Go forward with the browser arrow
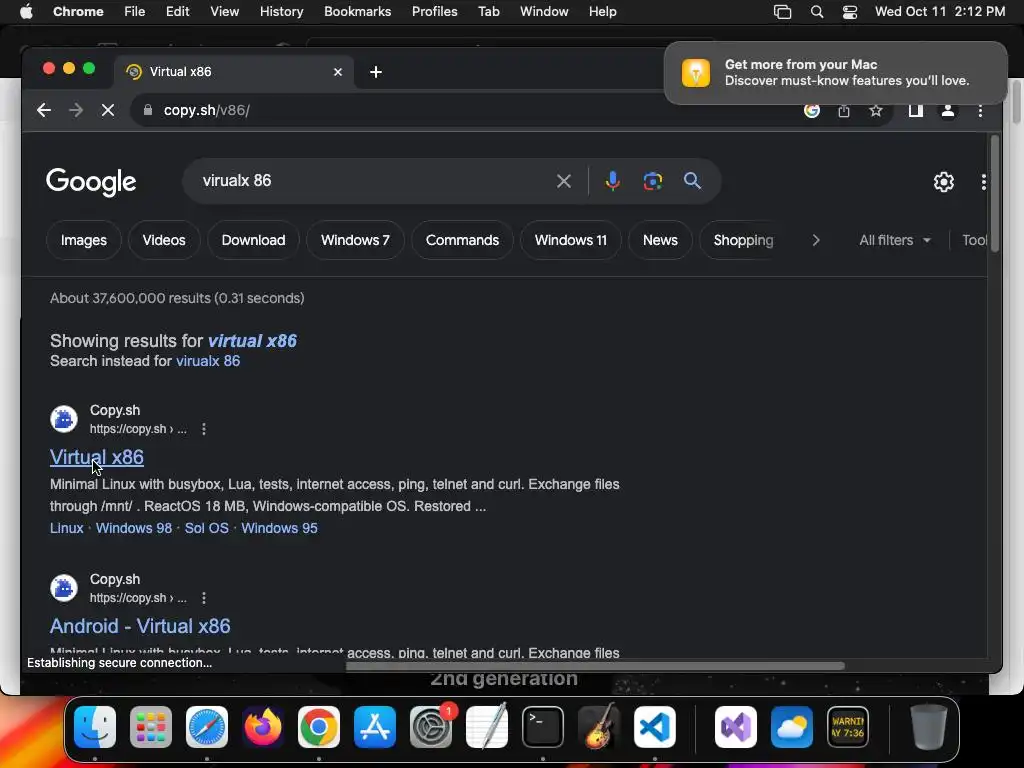Viewport: 1024px width, 768px height. [76, 110]
